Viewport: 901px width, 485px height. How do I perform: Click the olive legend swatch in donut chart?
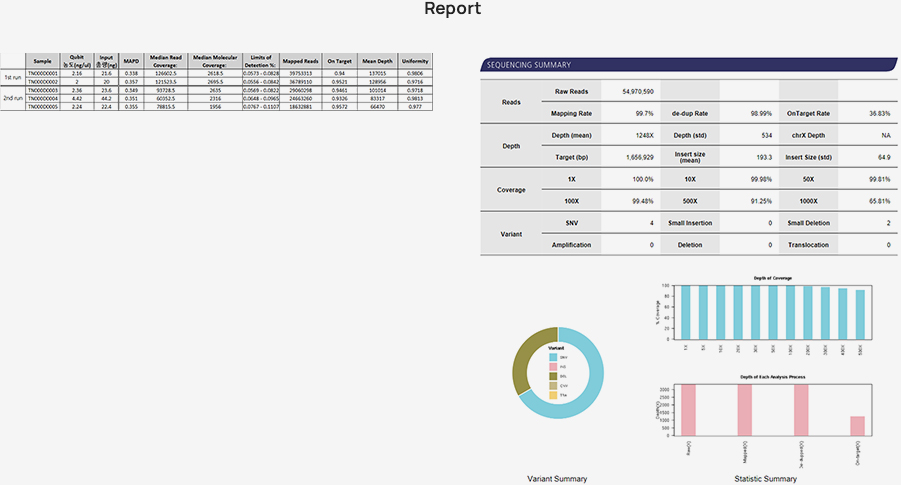pos(553,376)
